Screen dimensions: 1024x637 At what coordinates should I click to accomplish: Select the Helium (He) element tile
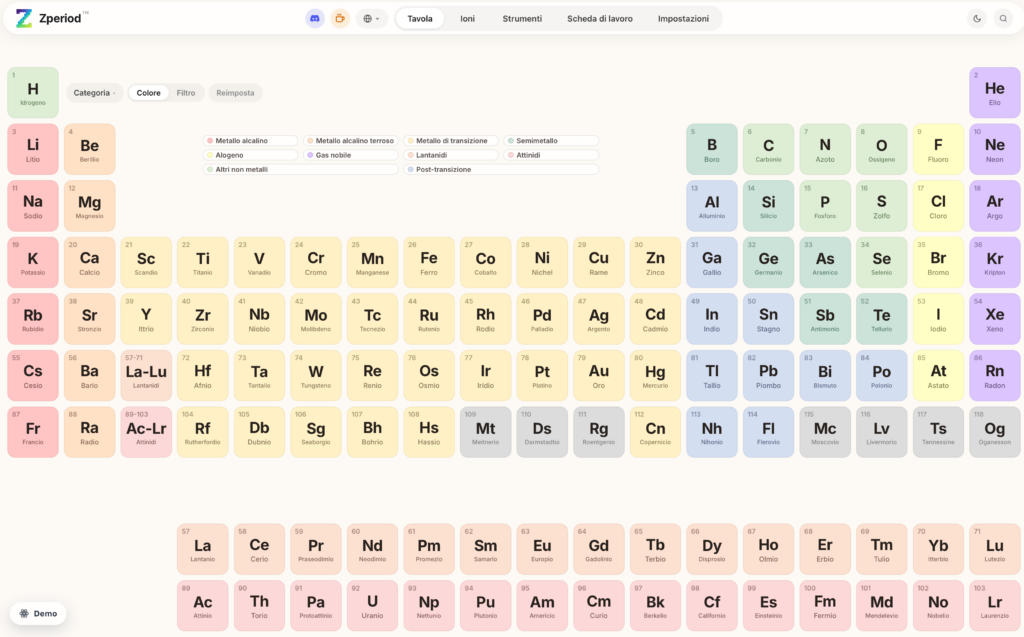pyautogui.click(x=995, y=93)
